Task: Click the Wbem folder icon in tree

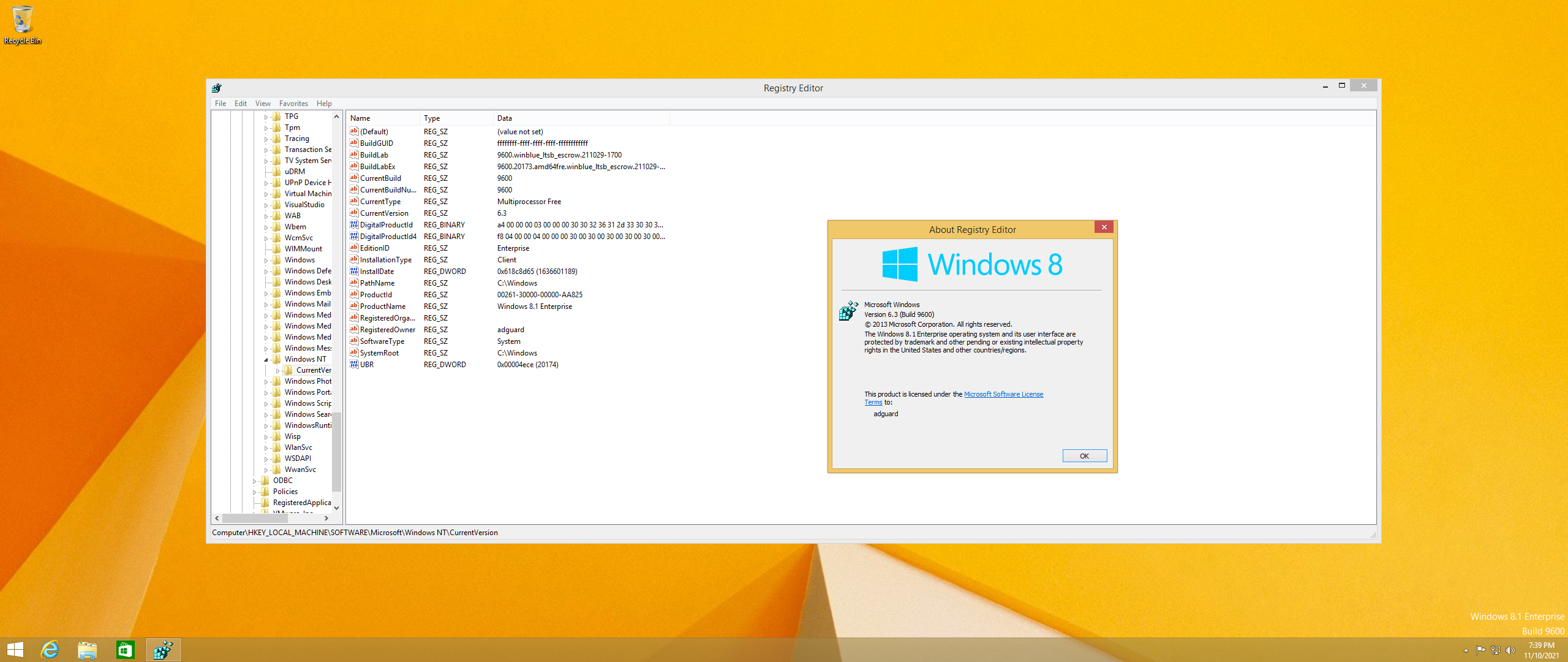Action: [x=277, y=227]
